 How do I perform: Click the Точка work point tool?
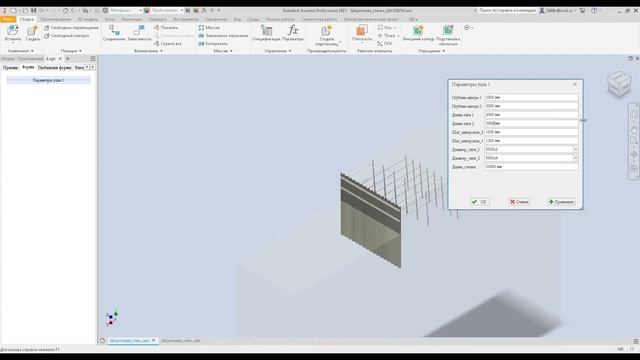point(387,36)
